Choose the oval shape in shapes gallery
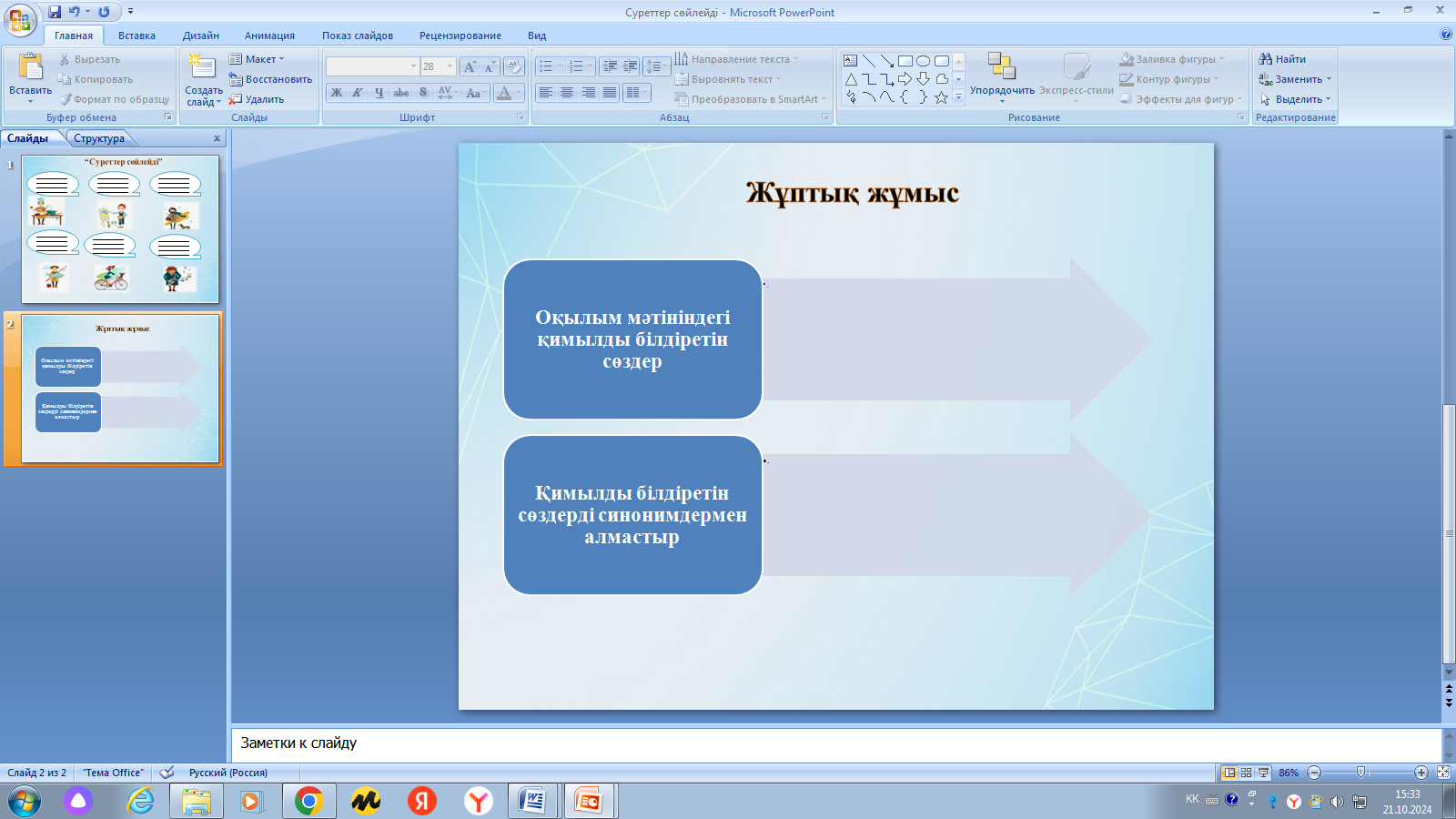Image resolution: width=1456 pixels, height=819 pixels. click(x=923, y=61)
